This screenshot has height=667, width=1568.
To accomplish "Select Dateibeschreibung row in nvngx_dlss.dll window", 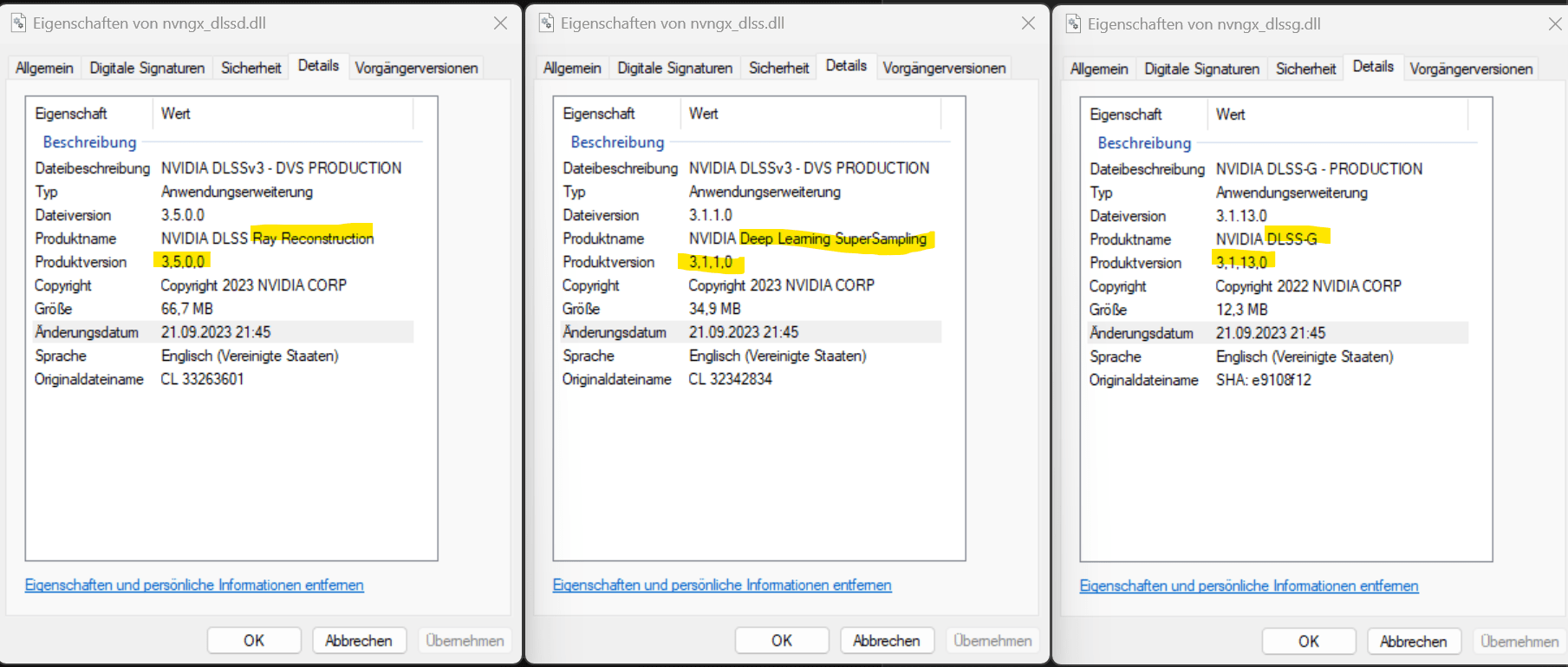I will [751, 167].
